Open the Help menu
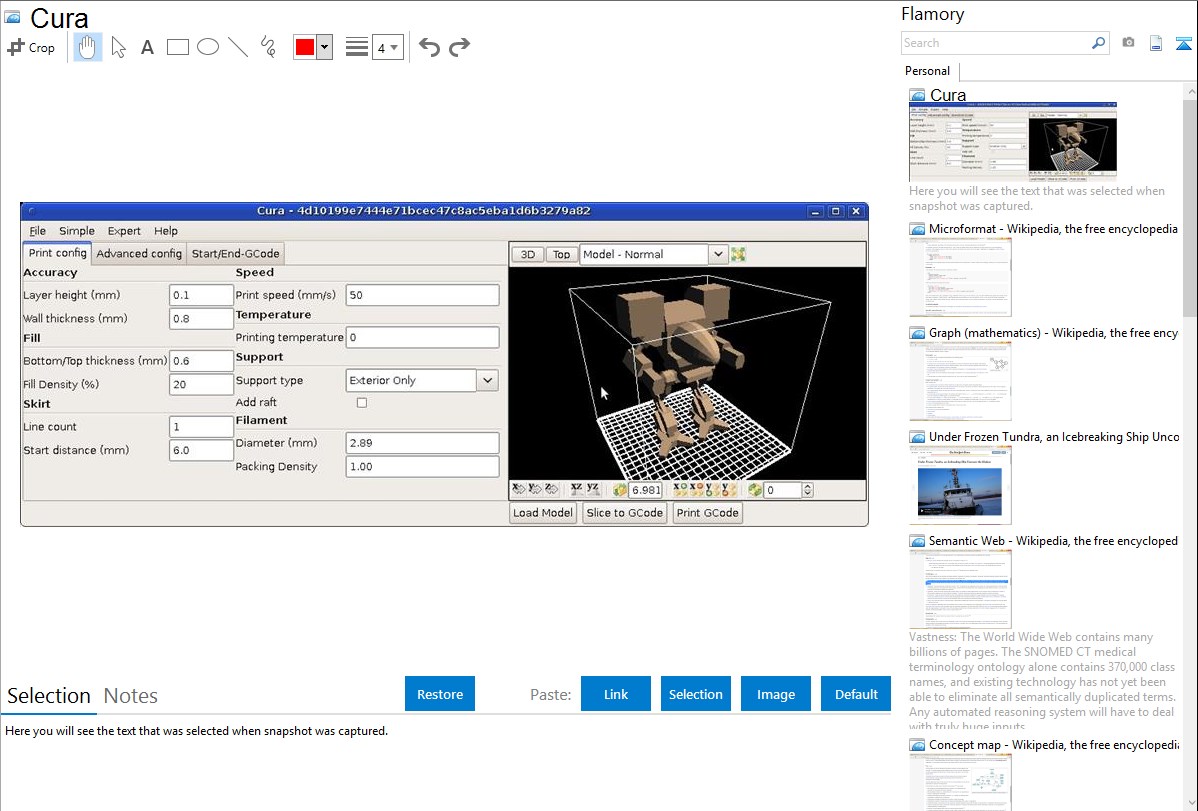Screen dimensions: 1198x811 166,231
